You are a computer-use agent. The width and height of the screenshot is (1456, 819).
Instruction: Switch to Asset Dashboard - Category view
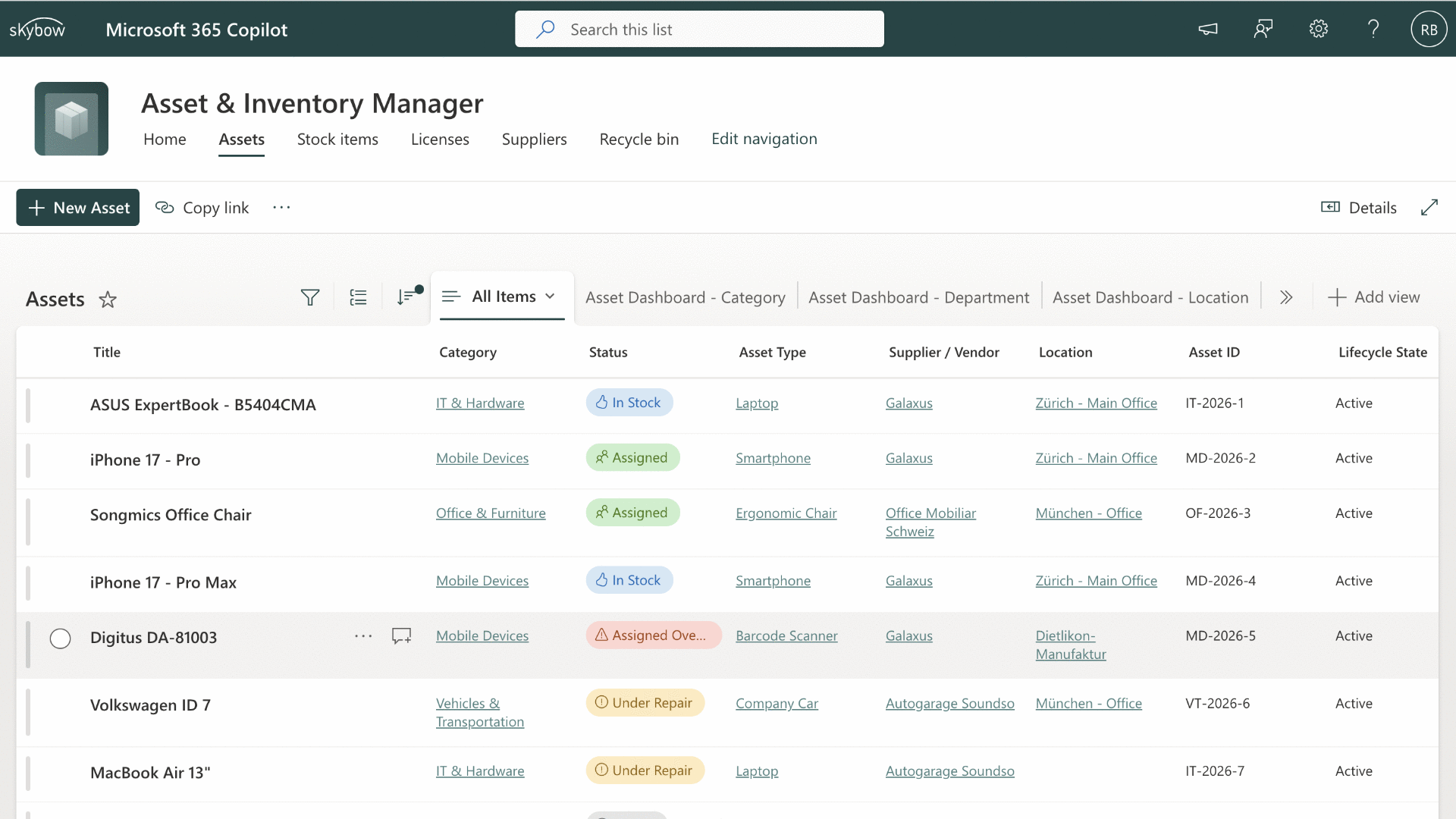pyautogui.click(x=686, y=297)
